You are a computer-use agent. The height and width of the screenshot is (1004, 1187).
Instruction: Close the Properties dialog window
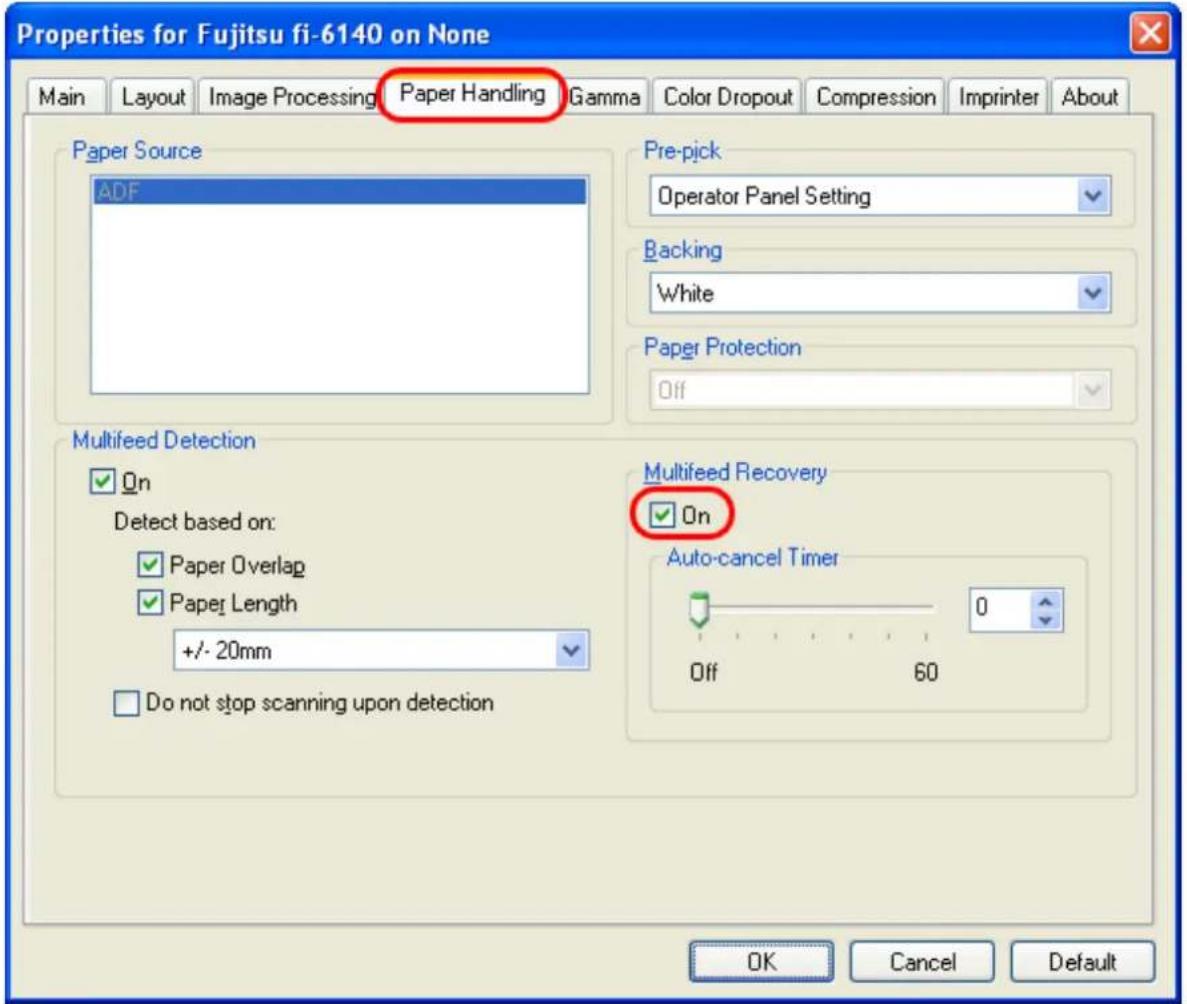coord(1150,33)
